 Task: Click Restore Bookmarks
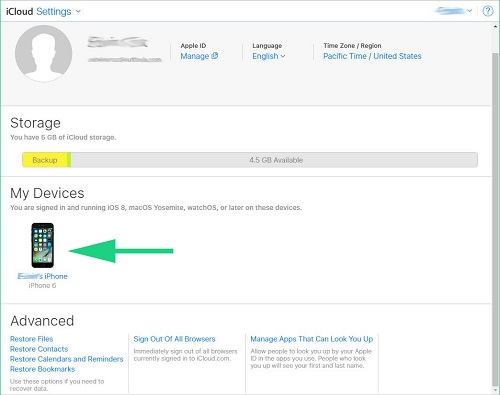[42, 369]
